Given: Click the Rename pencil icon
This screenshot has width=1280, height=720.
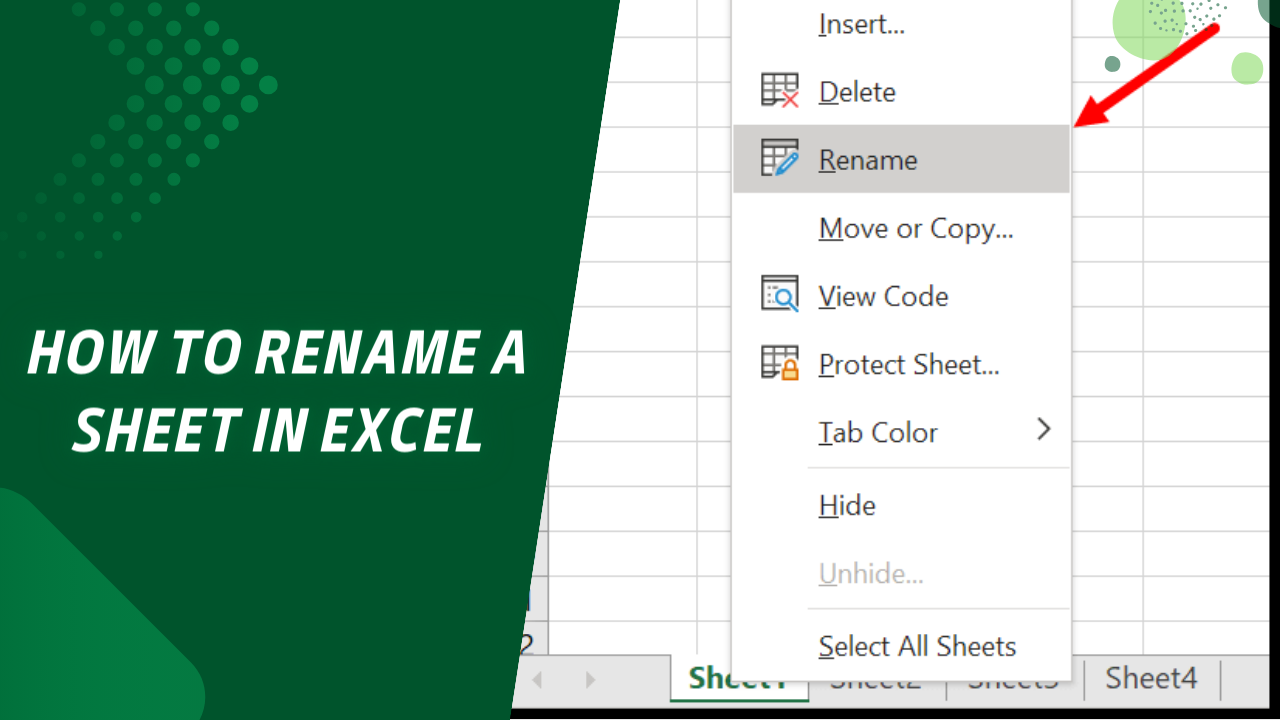Looking at the screenshot, I should coord(779,158).
